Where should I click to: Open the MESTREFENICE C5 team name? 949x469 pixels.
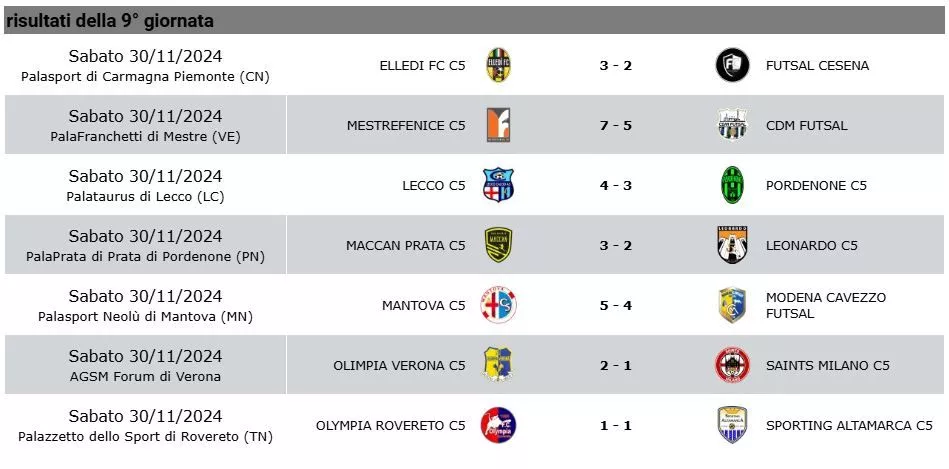406,125
